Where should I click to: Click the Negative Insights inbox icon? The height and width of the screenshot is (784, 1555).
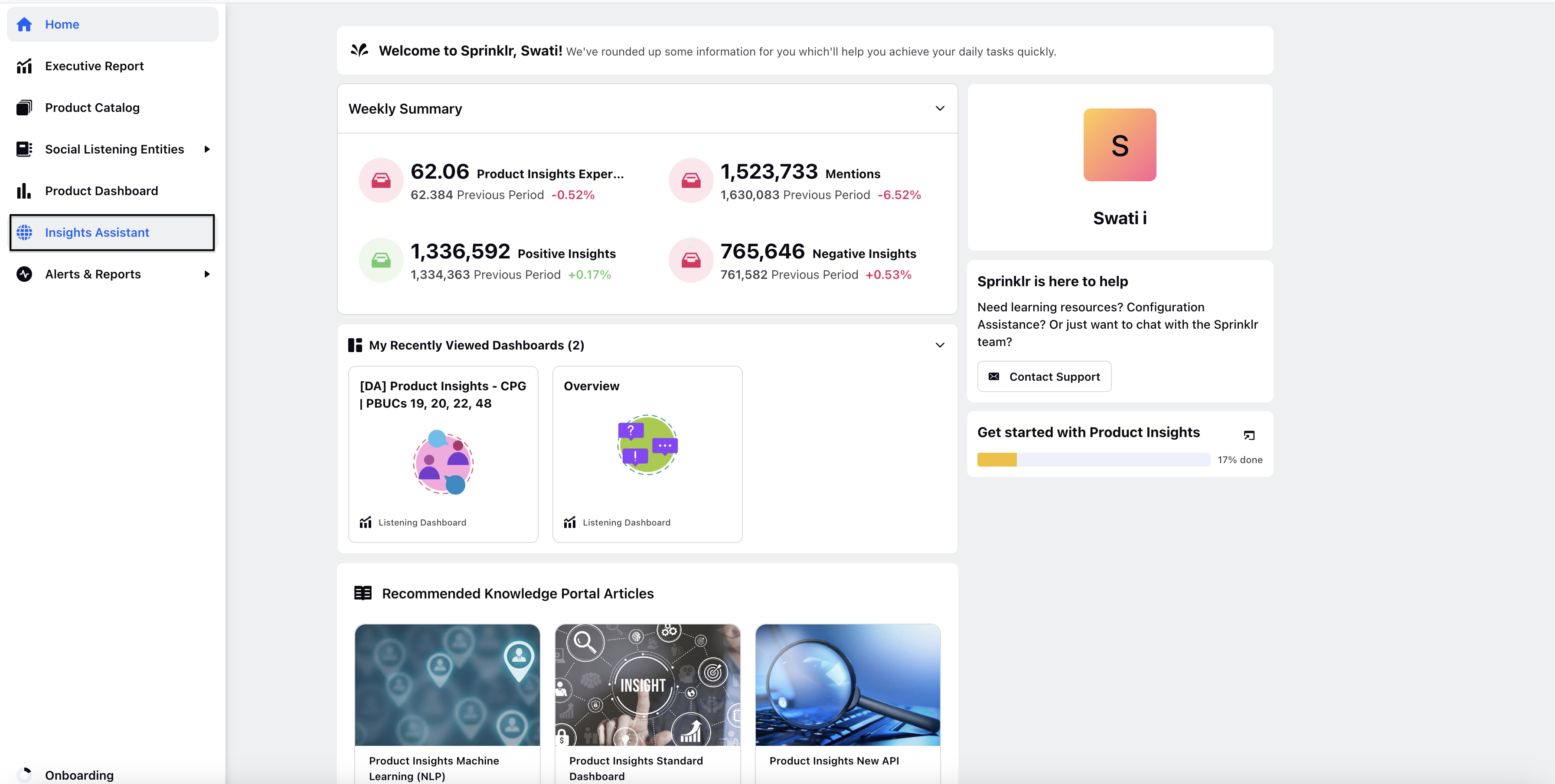click(x=691, y=260)
